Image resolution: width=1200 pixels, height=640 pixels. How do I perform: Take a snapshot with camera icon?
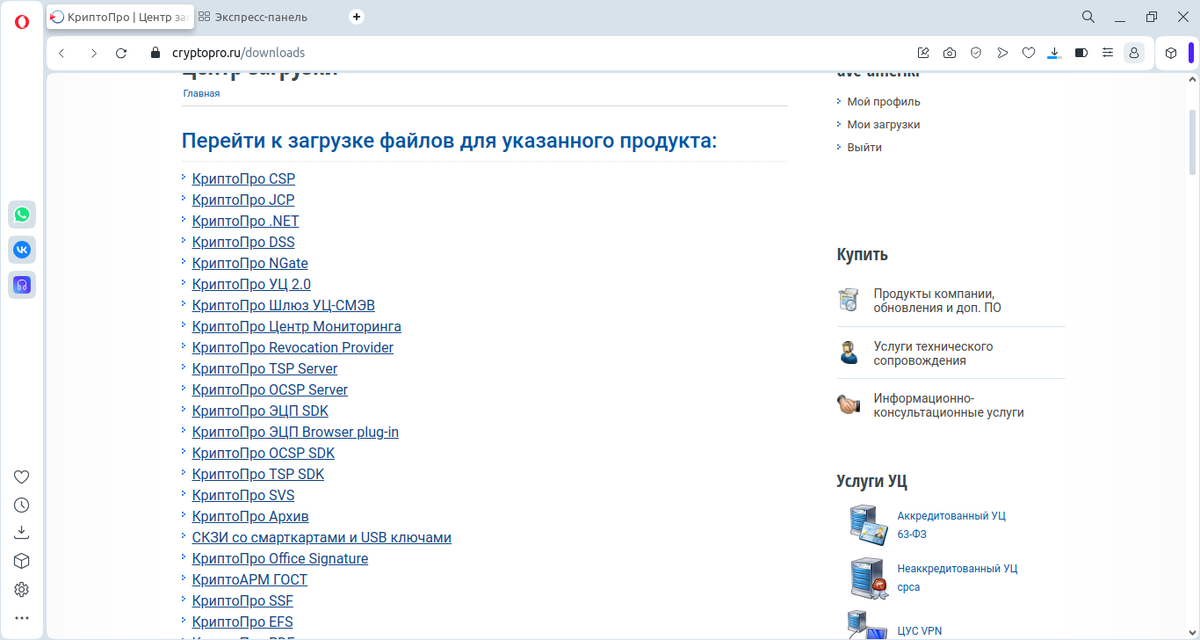(x=949, y=53)
